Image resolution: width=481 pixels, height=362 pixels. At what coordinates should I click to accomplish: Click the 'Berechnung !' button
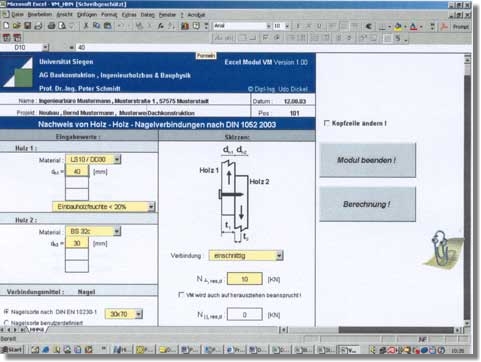pyautogui.click(x=367, y=204)
